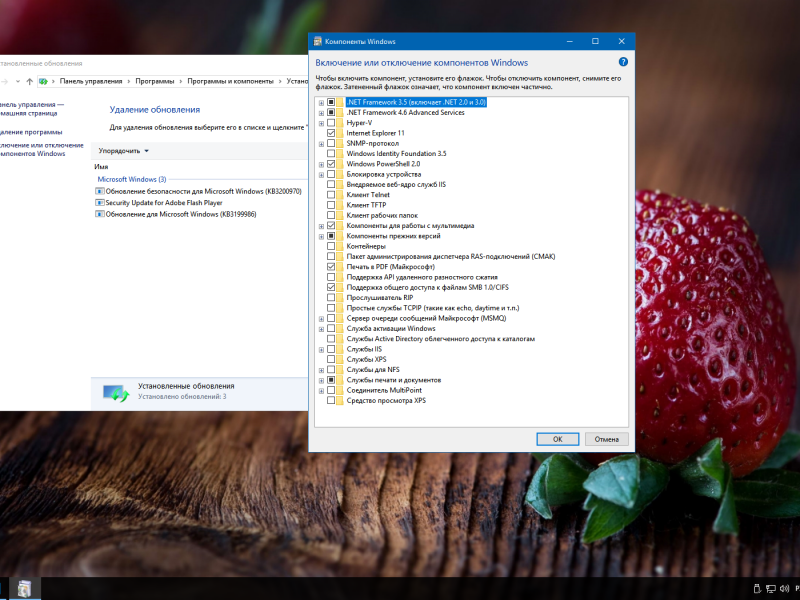Viewport: 800px width, 600px height.
Task: Uncheck the SMB 1.0/CIFS file sharing checkbox
Action: 331,287
